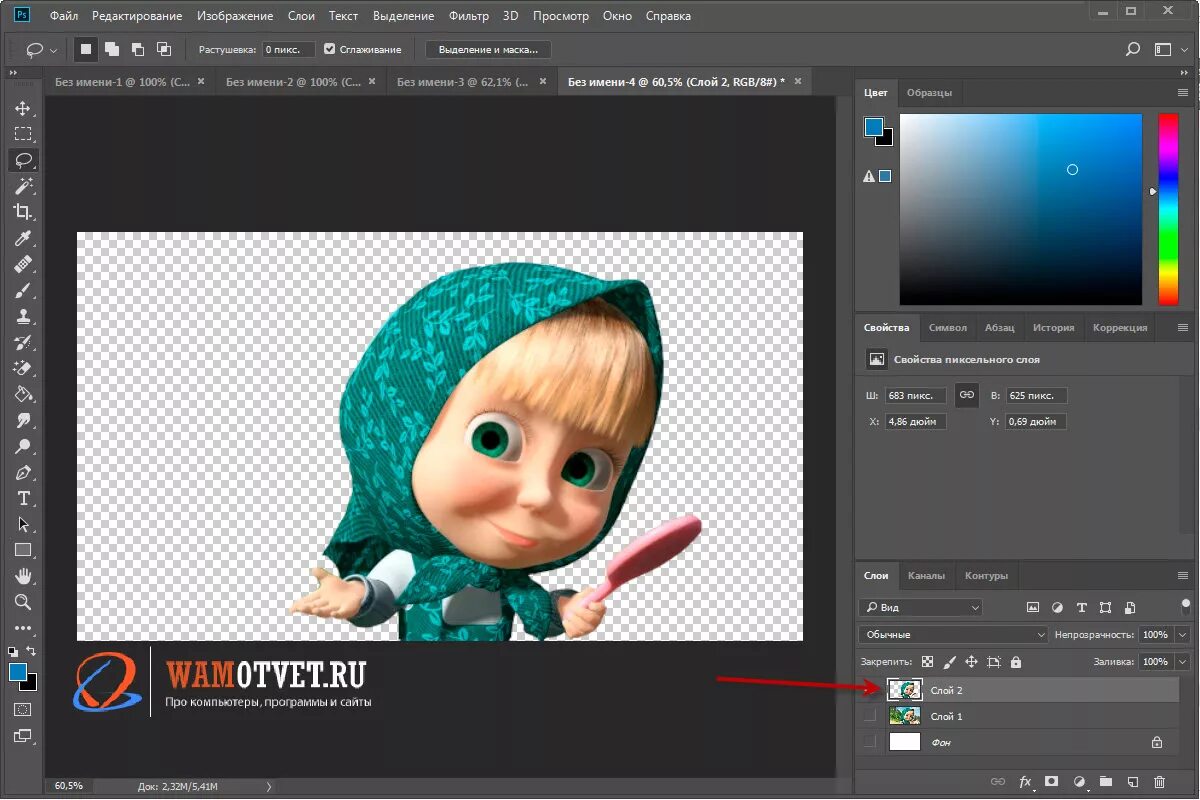The height and width of the screenshot is (800, 1200).
Task: Click the zoom level field 60,5%
Action: pyautogui.click(x=69, y=786)
